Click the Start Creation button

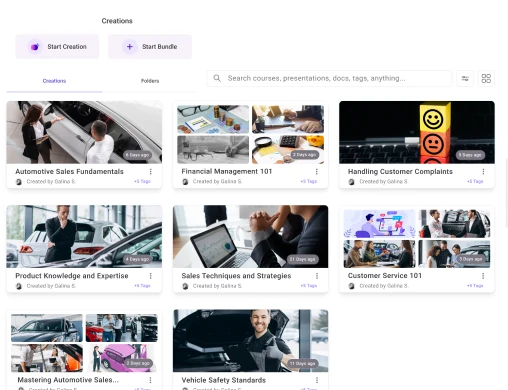(57, 47)
